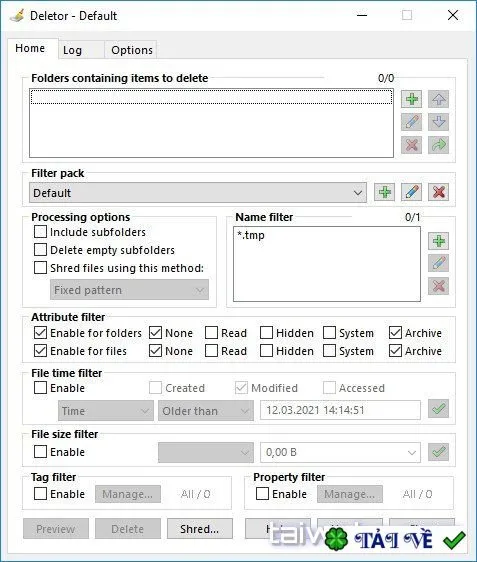The image size is (477, 562).
Task: Remove name filter with red X icon
Action: click(x=439, y=286)
